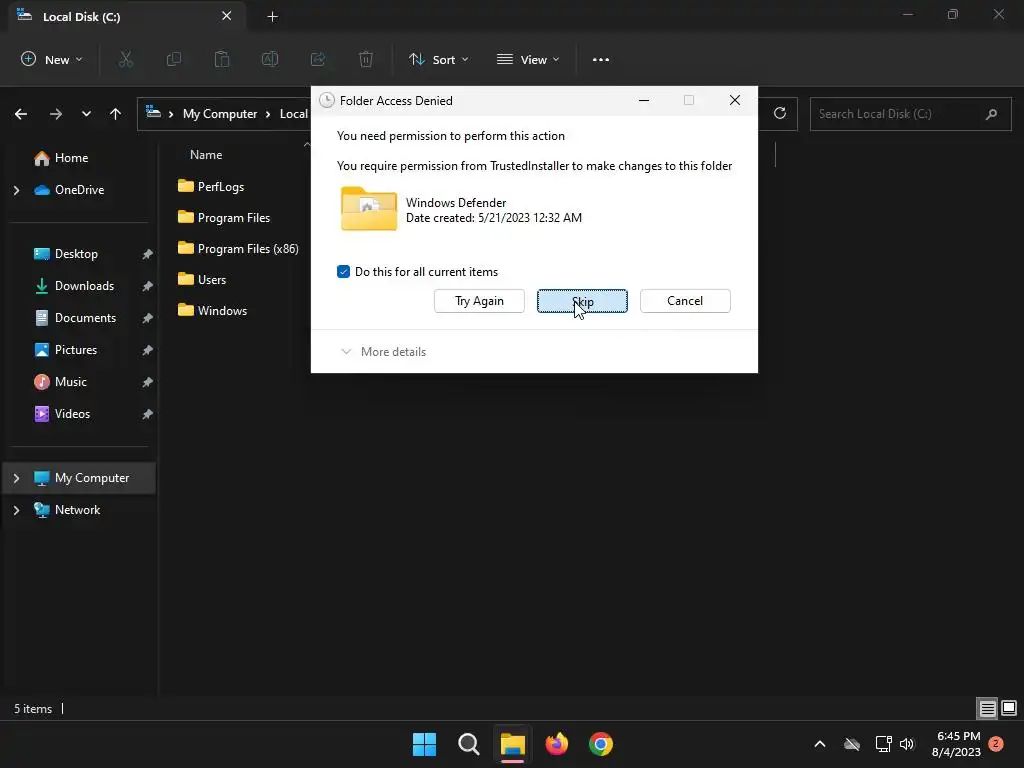Image resolution: width=1024 pixels, height=768 pixels.
Task: Unpin Videos from quick access
Action: [x=148, y=414]
